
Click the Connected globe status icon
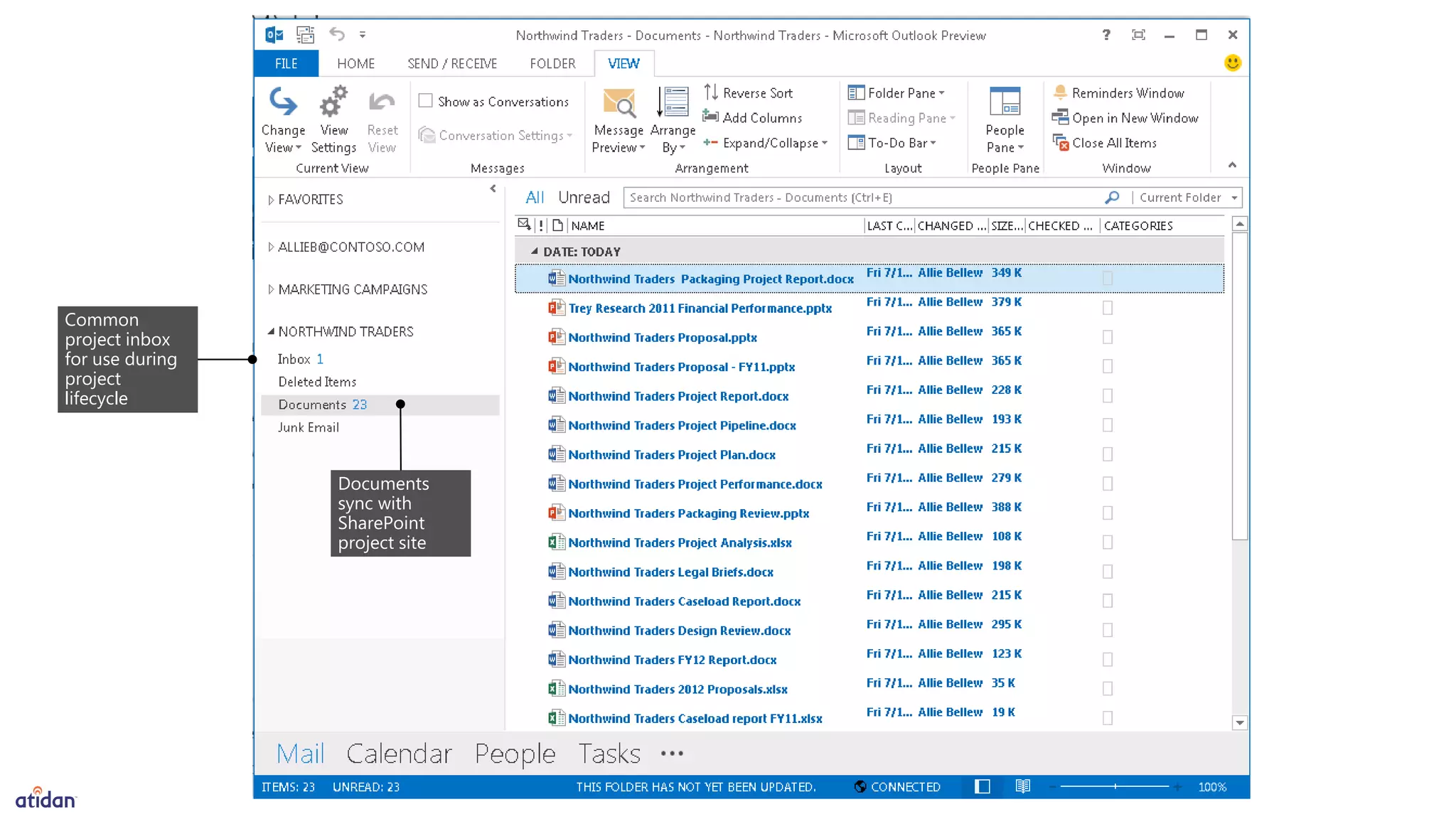[x=860, y=786]
